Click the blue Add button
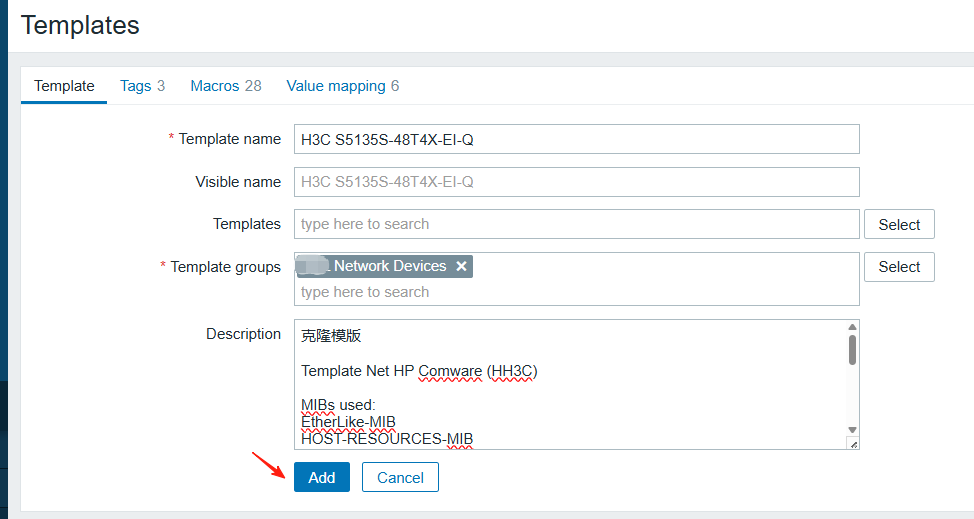Screen dimensions: 974x519 tap(321, 478)
